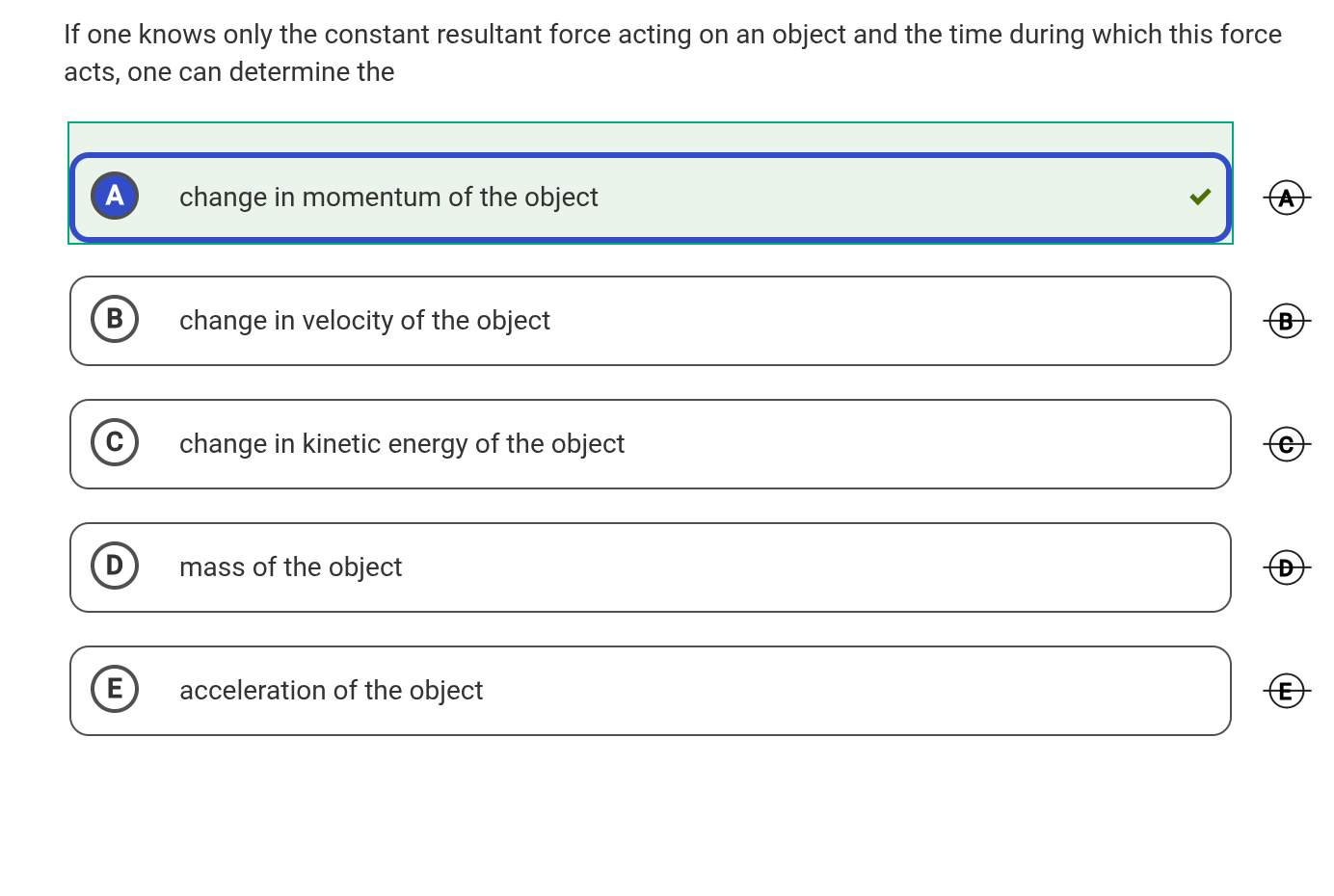
Task: Click the green checkmark on answer A
Action: tap(1199, 198)
